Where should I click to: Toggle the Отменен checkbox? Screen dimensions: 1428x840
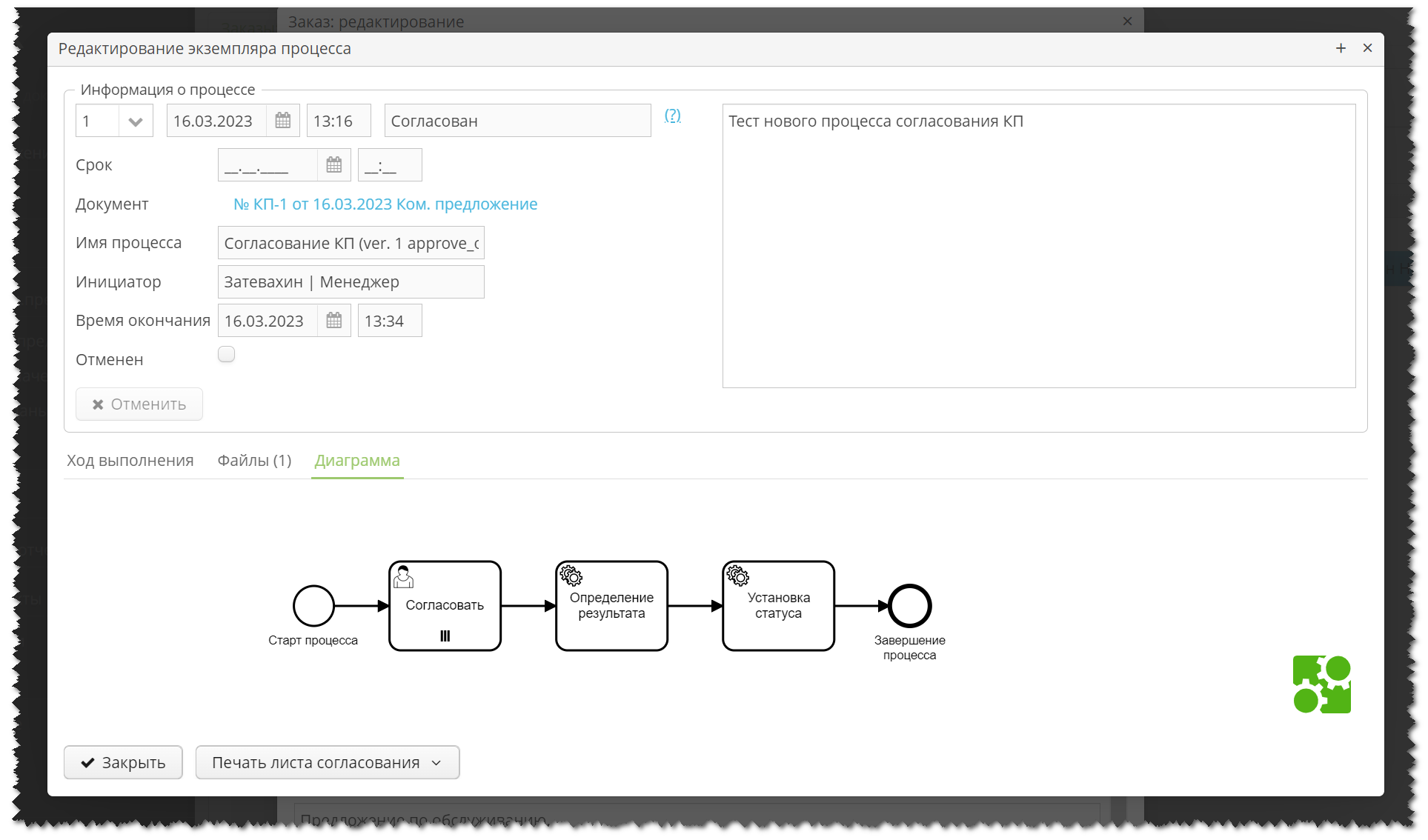click(x=226, y=354)
